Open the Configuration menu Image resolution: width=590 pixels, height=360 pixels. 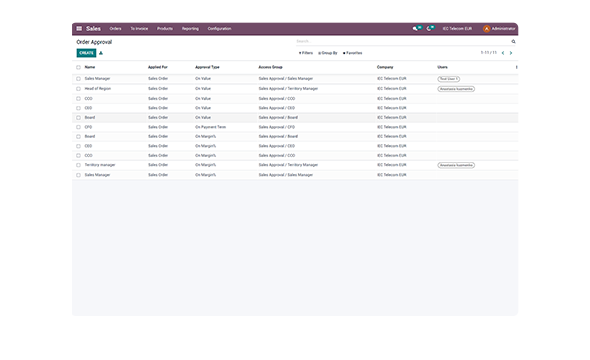[x=219, y=29]
